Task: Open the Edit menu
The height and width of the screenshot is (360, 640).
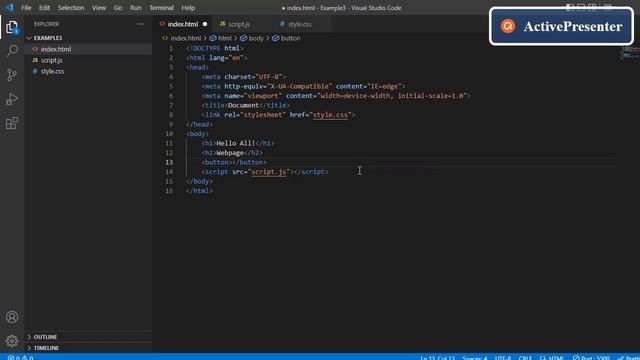Action: coord(44,8)
